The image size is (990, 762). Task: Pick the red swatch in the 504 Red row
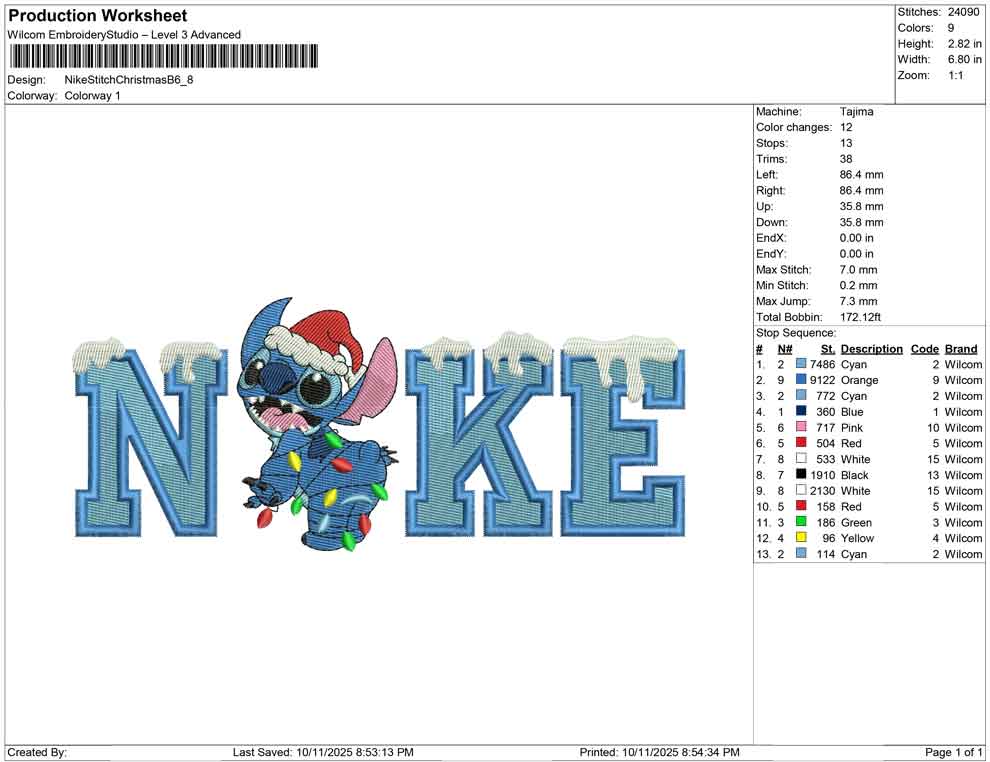[801, 443]
